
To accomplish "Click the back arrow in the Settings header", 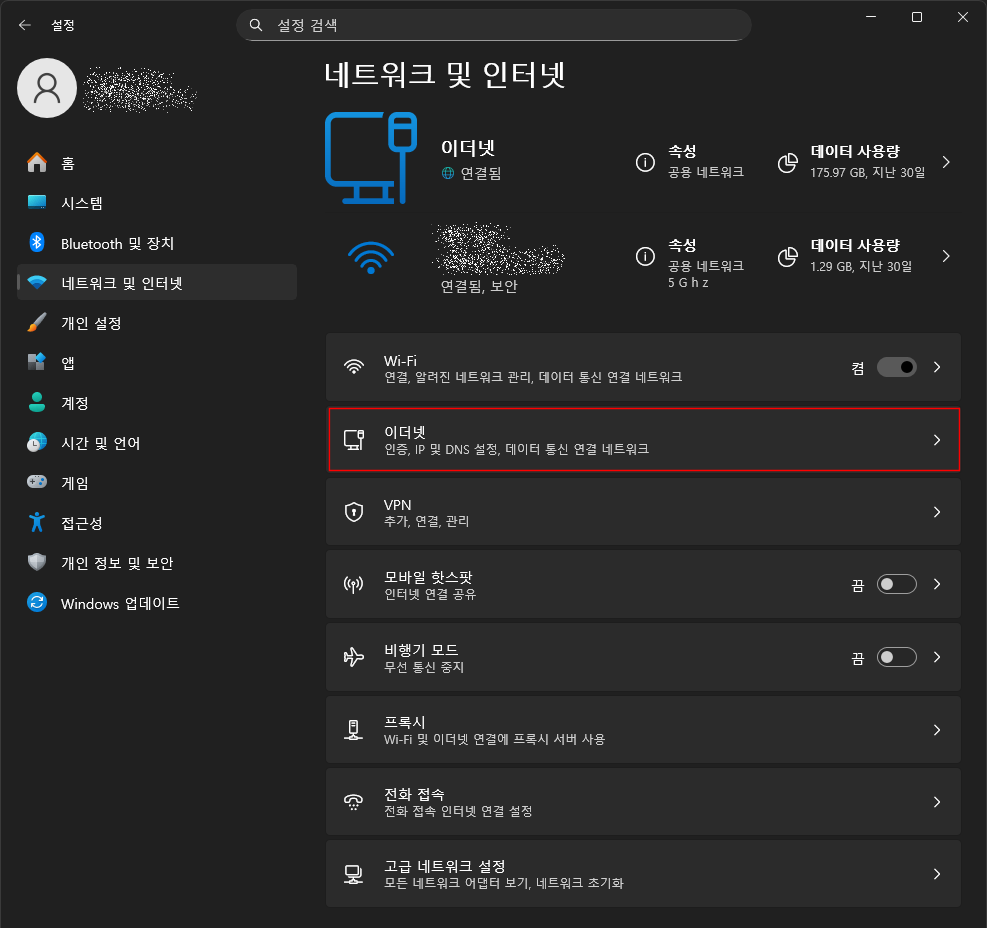I will [25, 25].
